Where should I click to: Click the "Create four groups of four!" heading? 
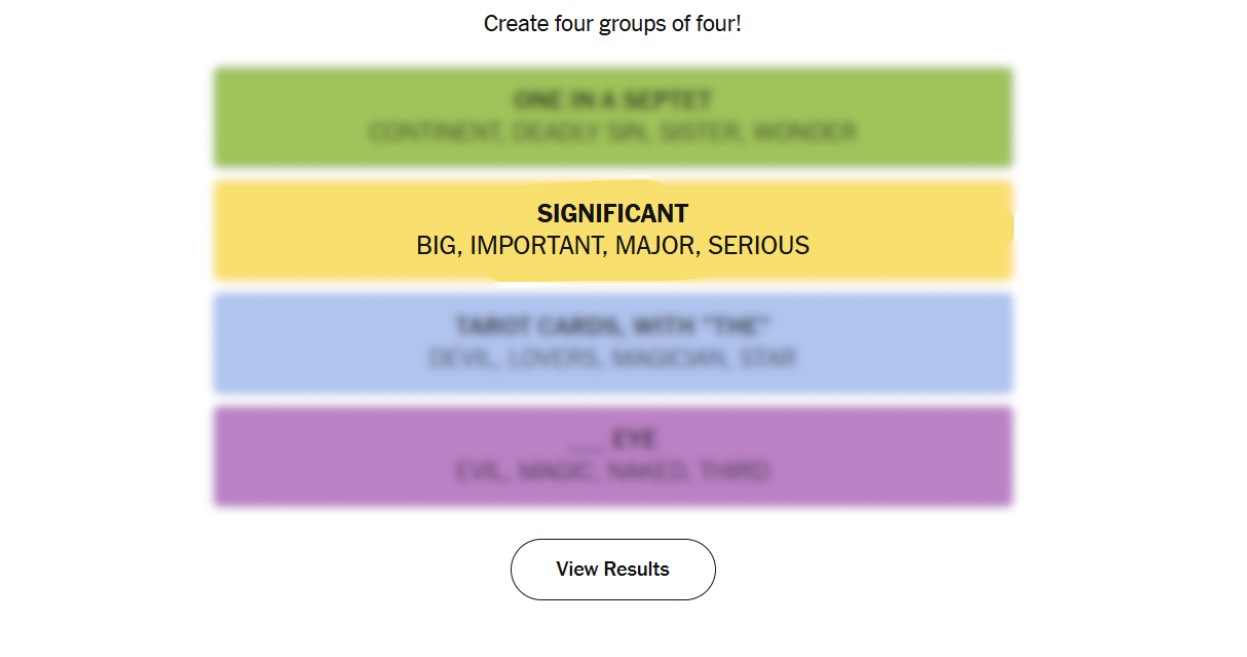point(612,23)
